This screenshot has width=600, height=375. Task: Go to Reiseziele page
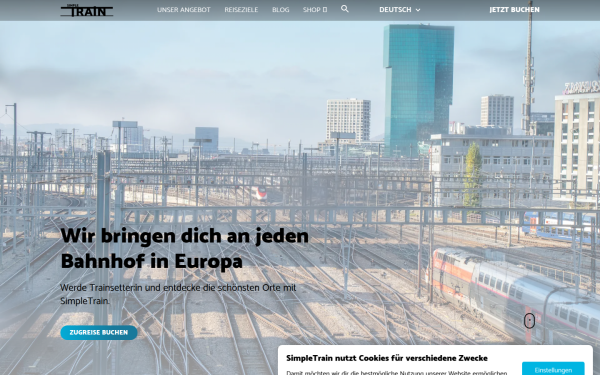coord(241,10)
